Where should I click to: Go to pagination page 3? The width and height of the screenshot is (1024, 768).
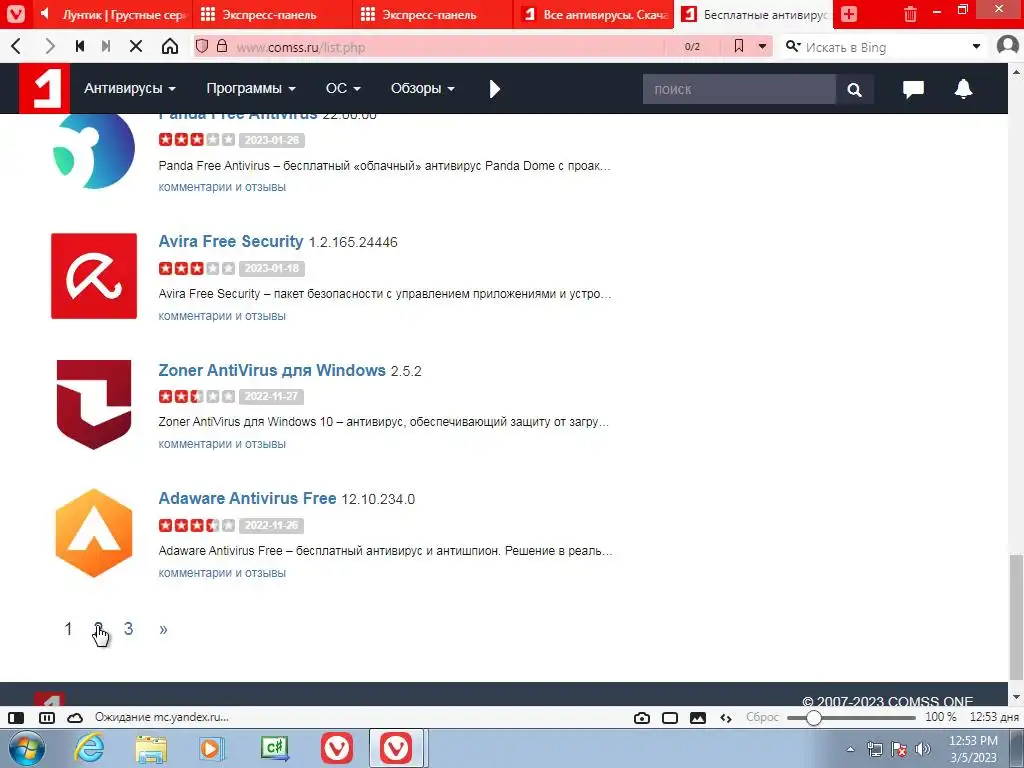click(x=128, y=628)
